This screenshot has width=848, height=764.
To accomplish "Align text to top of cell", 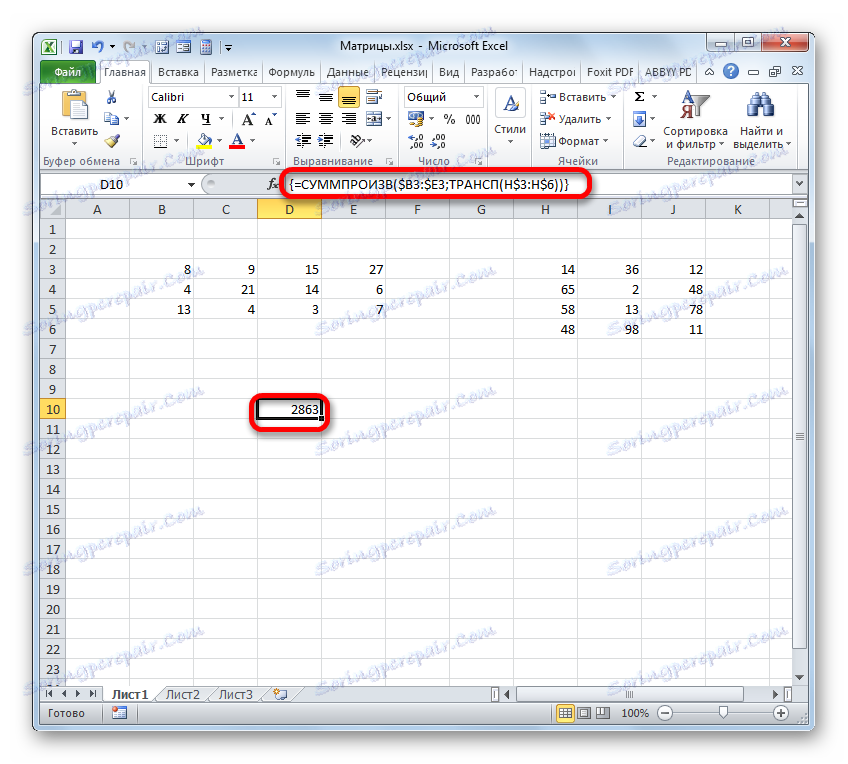I will tap(303, 97).
